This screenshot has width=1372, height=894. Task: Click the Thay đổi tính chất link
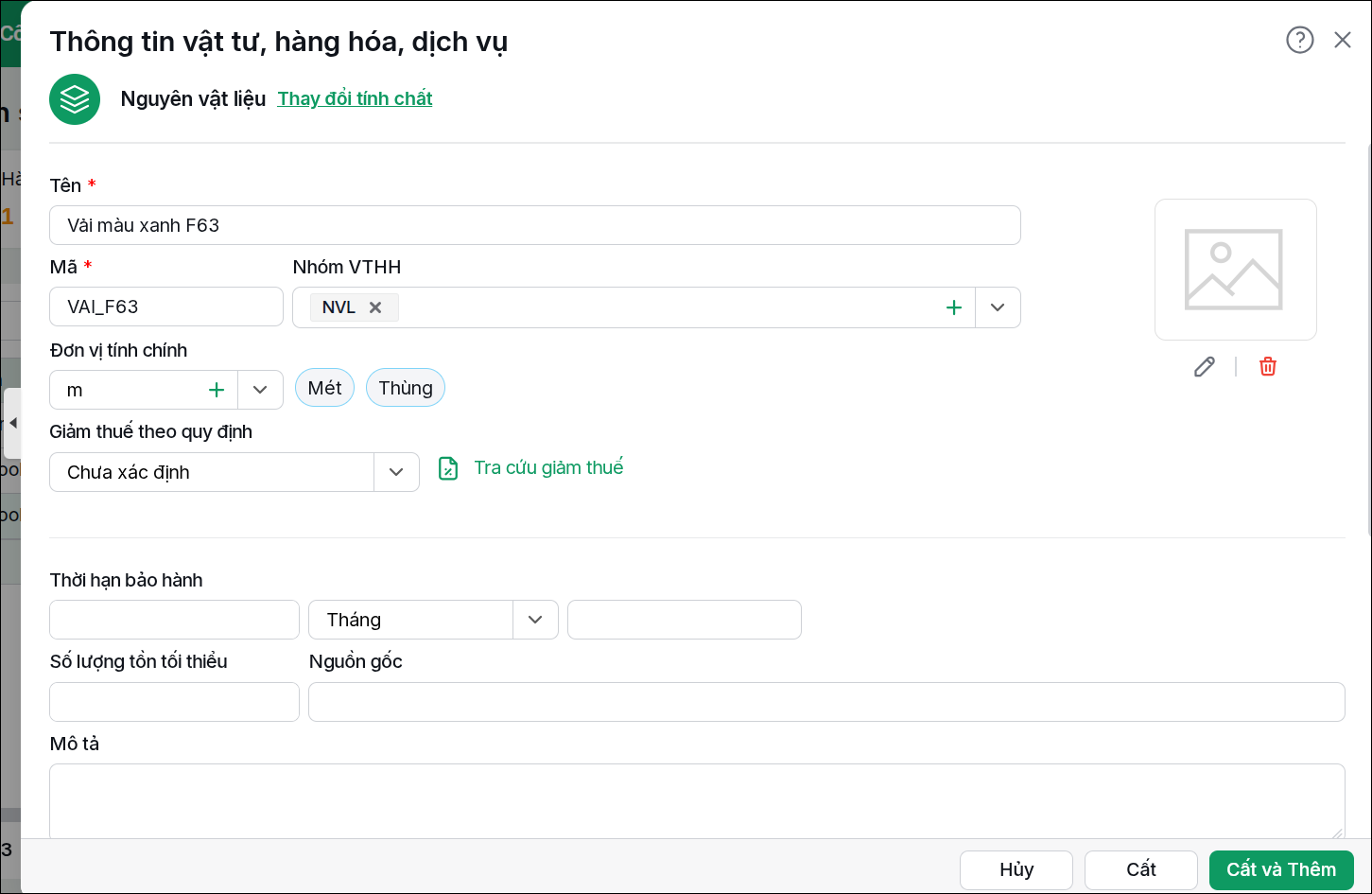click(x=355, y=98)
